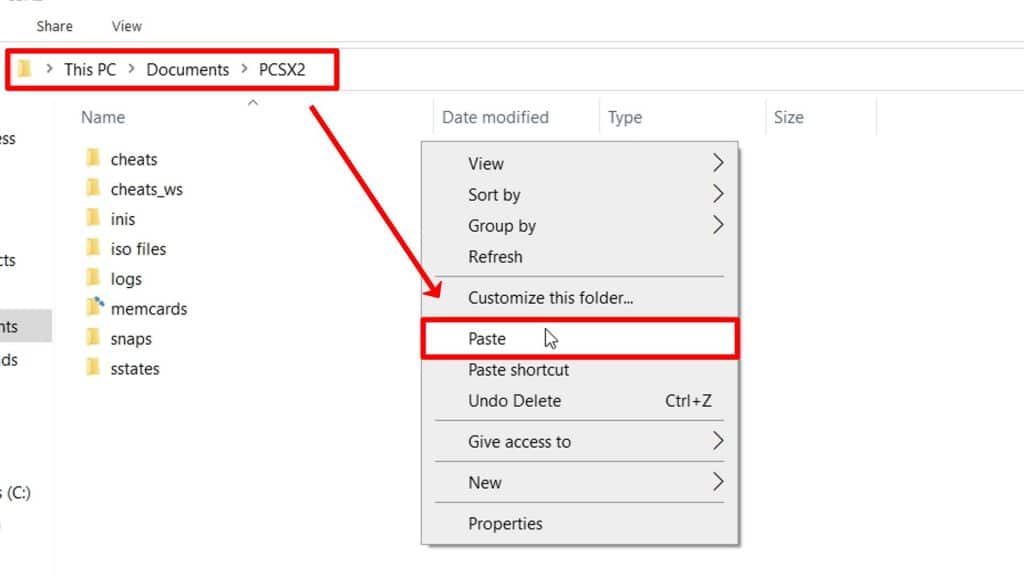Screen dimensions: 1024x576
Task: Open the snaps folder
Action: tap(130, 338)
